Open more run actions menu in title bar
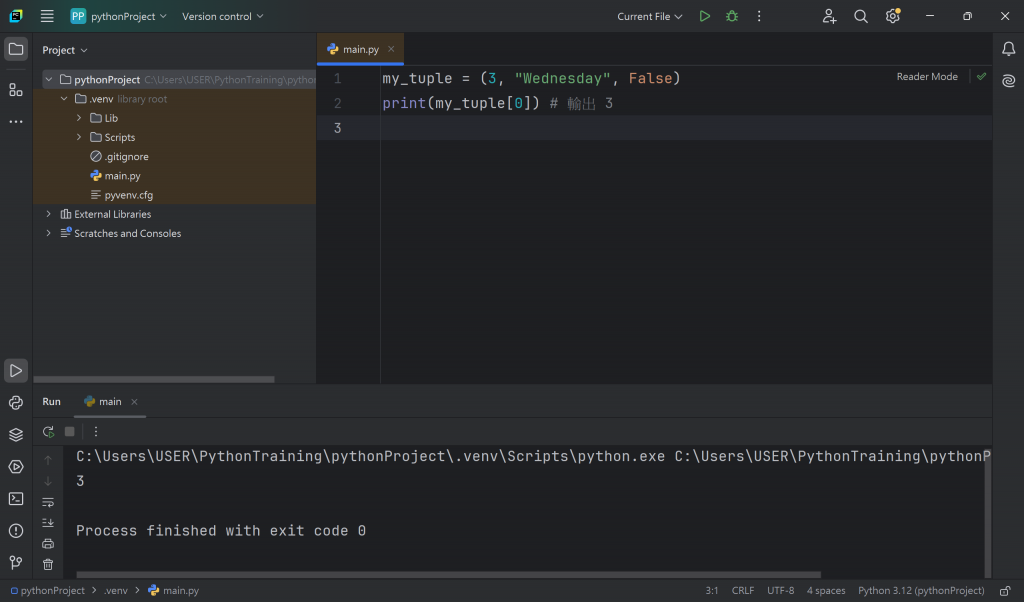 click(x=759, y=16)
